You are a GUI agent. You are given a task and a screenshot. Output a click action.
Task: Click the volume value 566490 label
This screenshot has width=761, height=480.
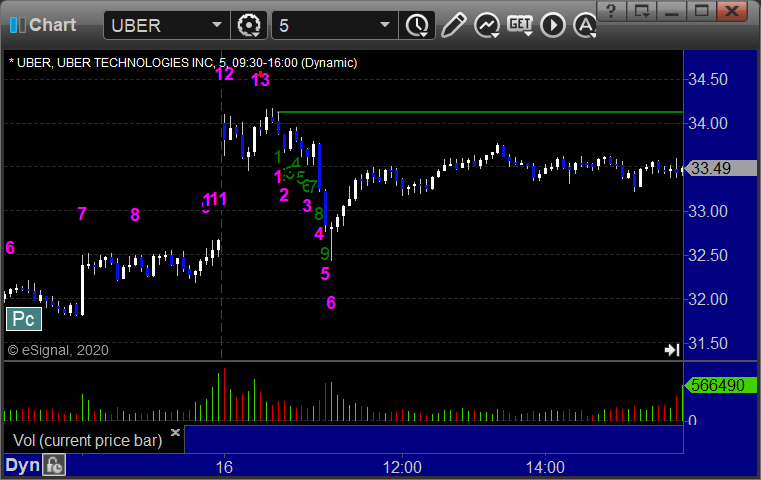click(x=720, y=385)
